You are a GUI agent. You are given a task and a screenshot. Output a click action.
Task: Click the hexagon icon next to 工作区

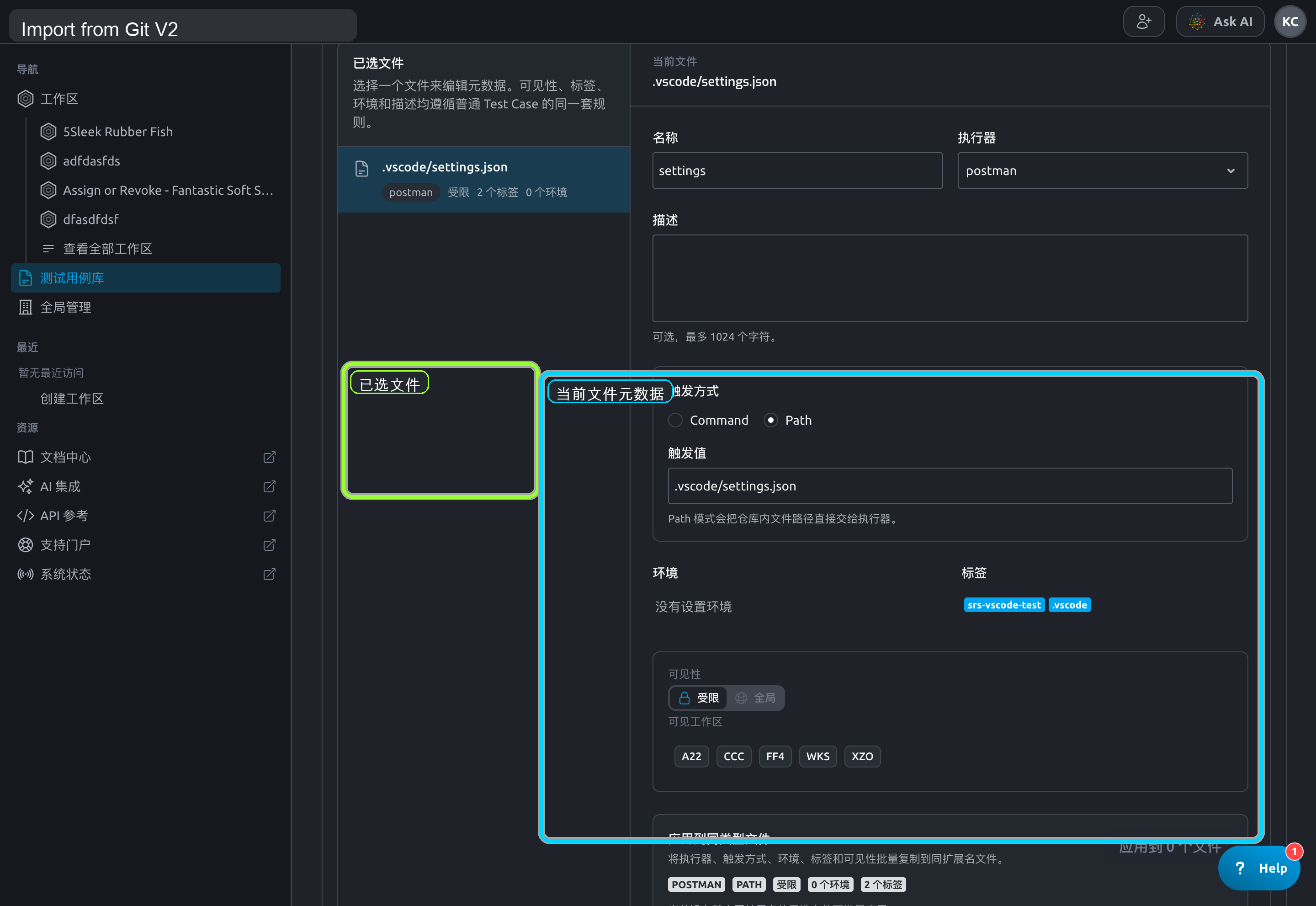(26, 99)
